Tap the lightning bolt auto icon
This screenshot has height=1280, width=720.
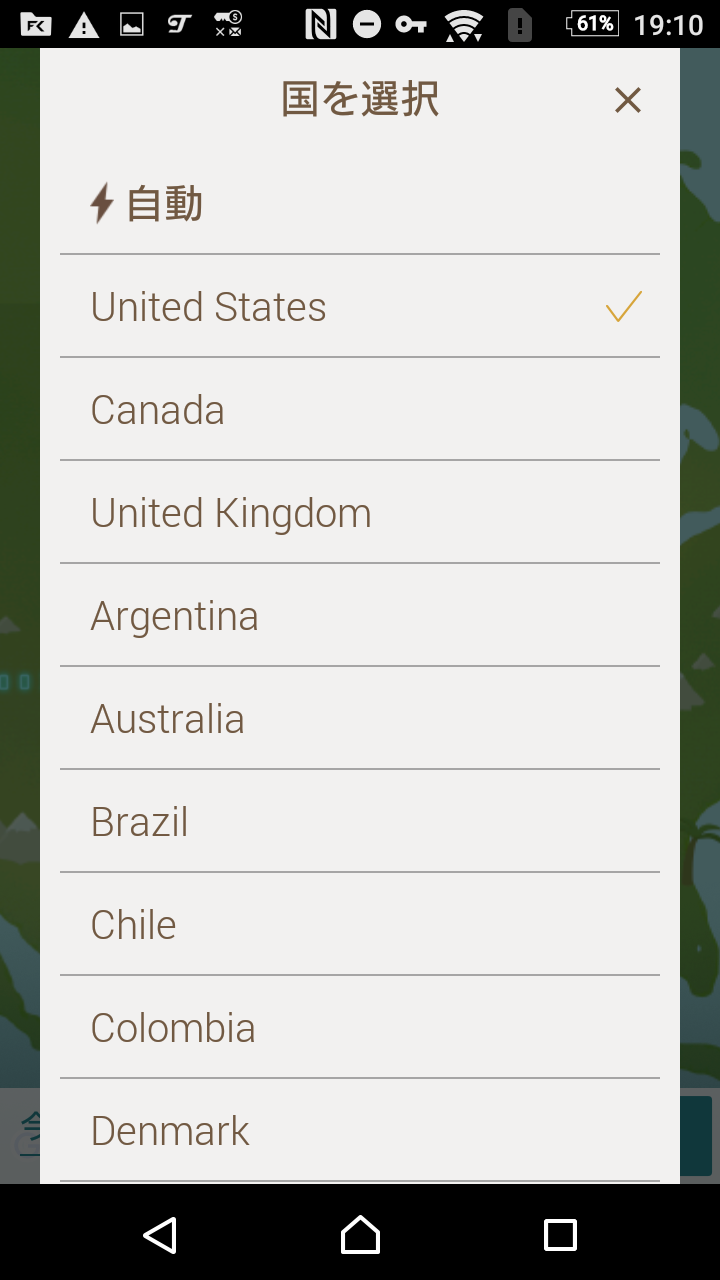[102, 203]
